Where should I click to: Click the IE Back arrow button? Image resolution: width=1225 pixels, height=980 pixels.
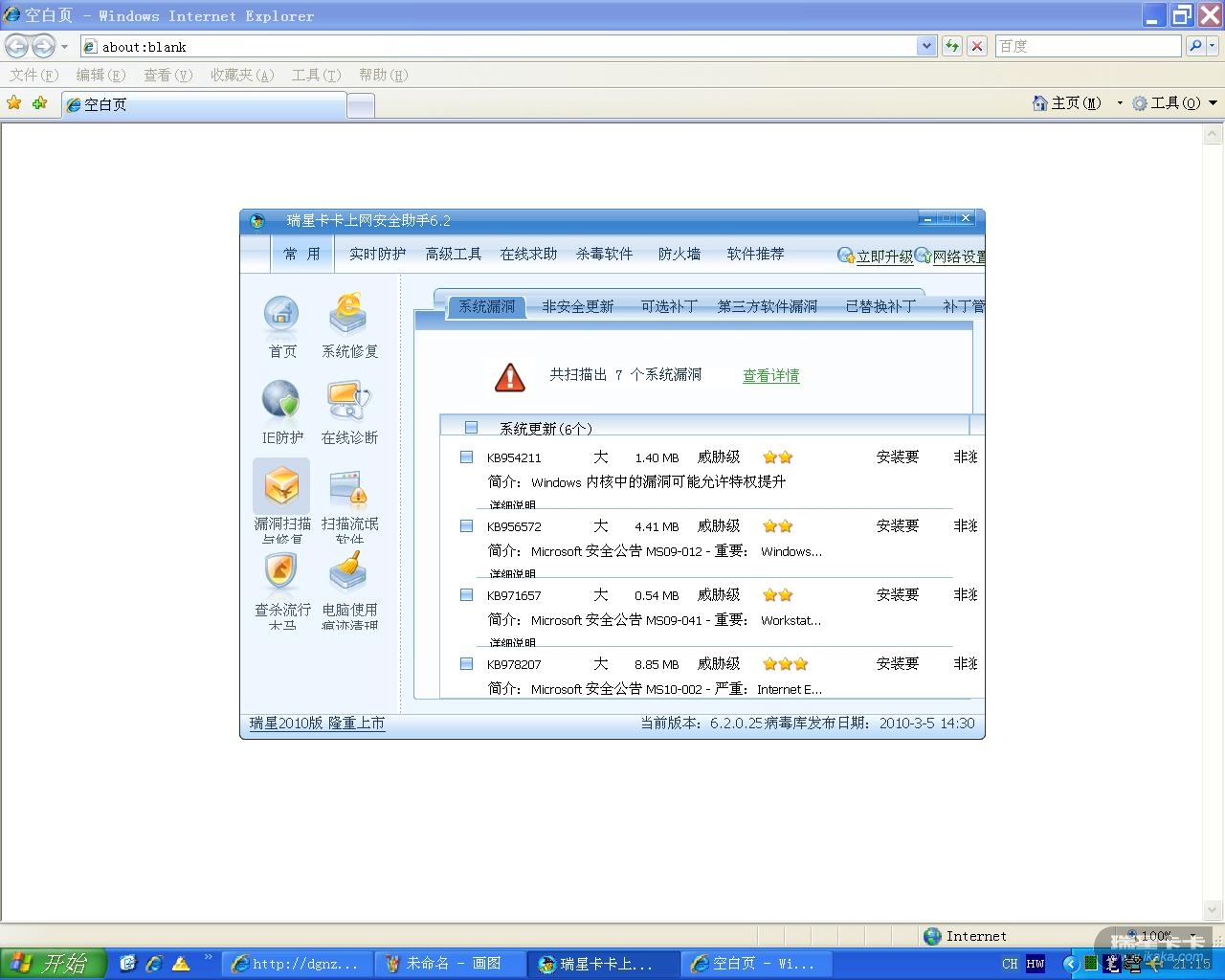(x=17, y=46)
